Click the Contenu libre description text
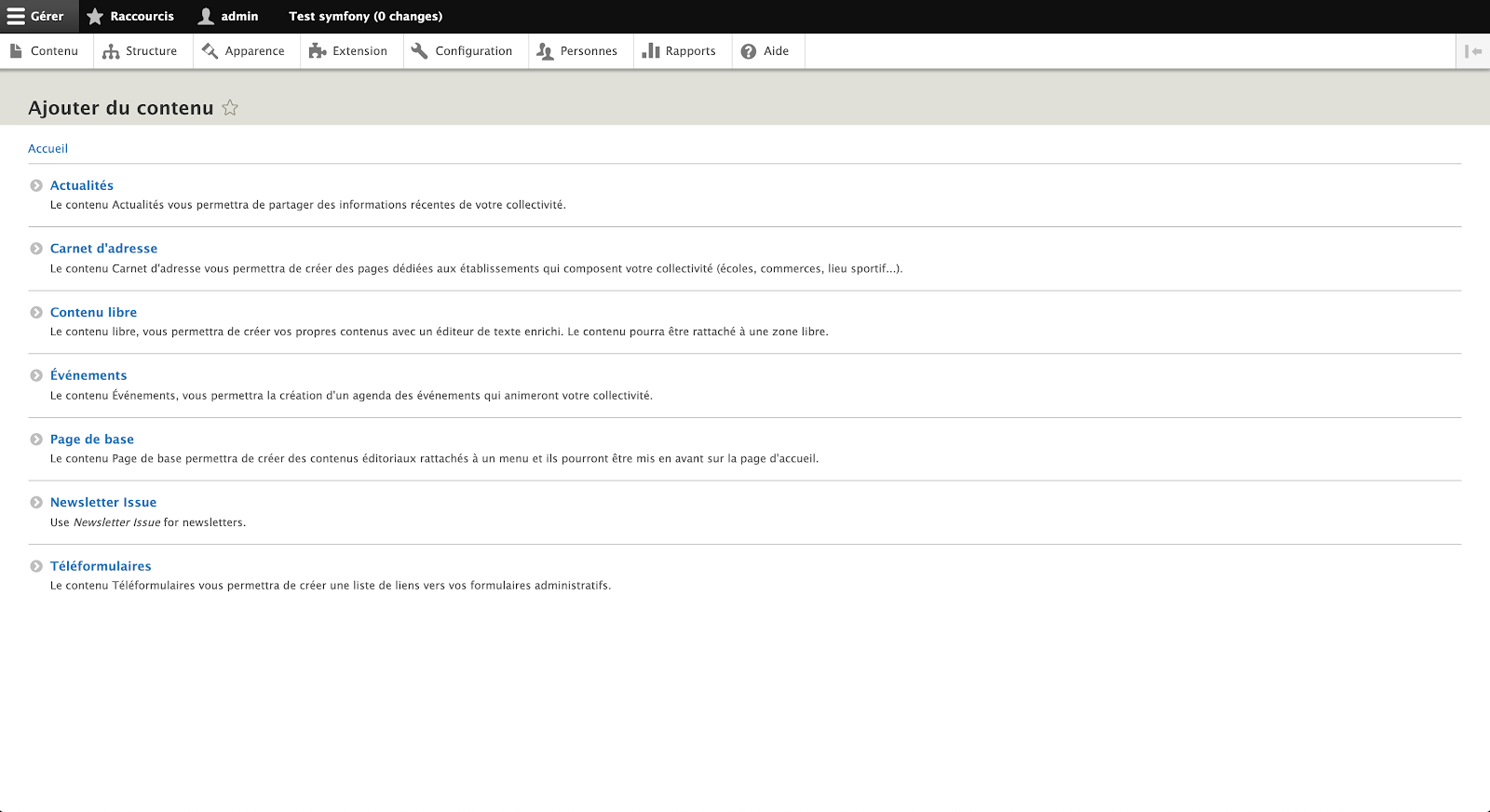Viewport: 1490px width, 812px height. point(440,332)
